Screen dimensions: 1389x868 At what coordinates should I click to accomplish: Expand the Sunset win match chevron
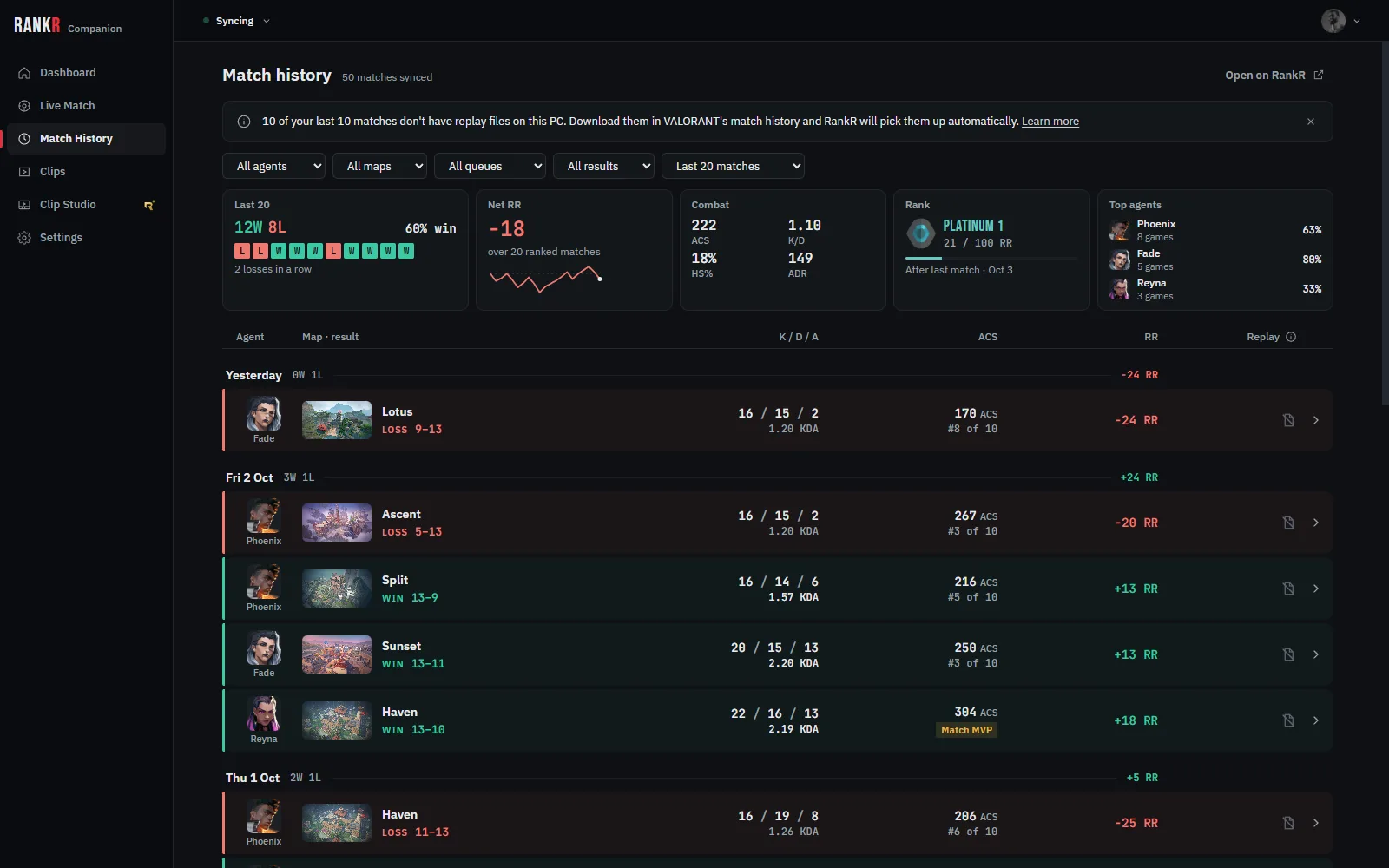point(1316,654)
